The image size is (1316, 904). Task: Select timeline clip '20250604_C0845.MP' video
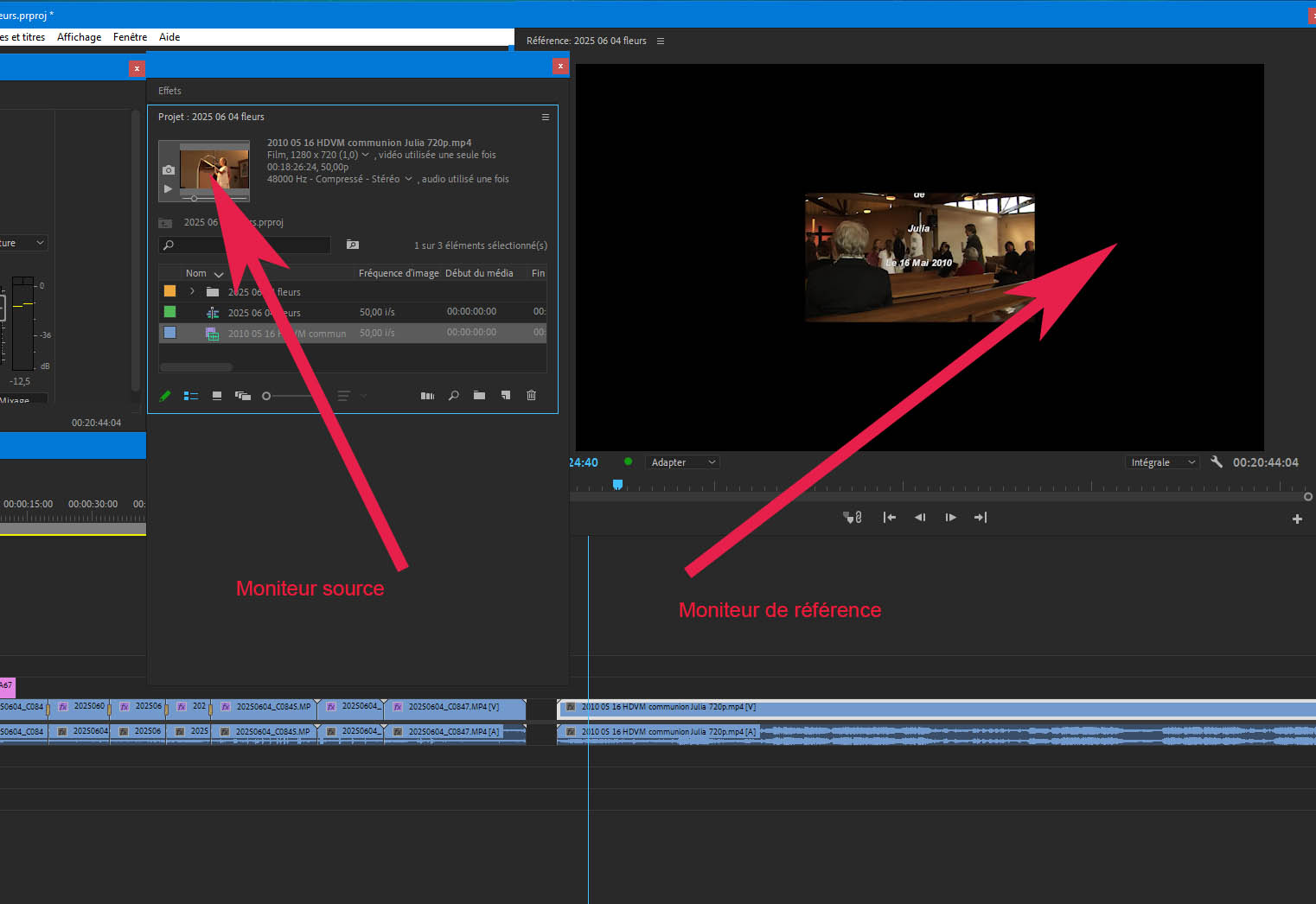point(265,708)
